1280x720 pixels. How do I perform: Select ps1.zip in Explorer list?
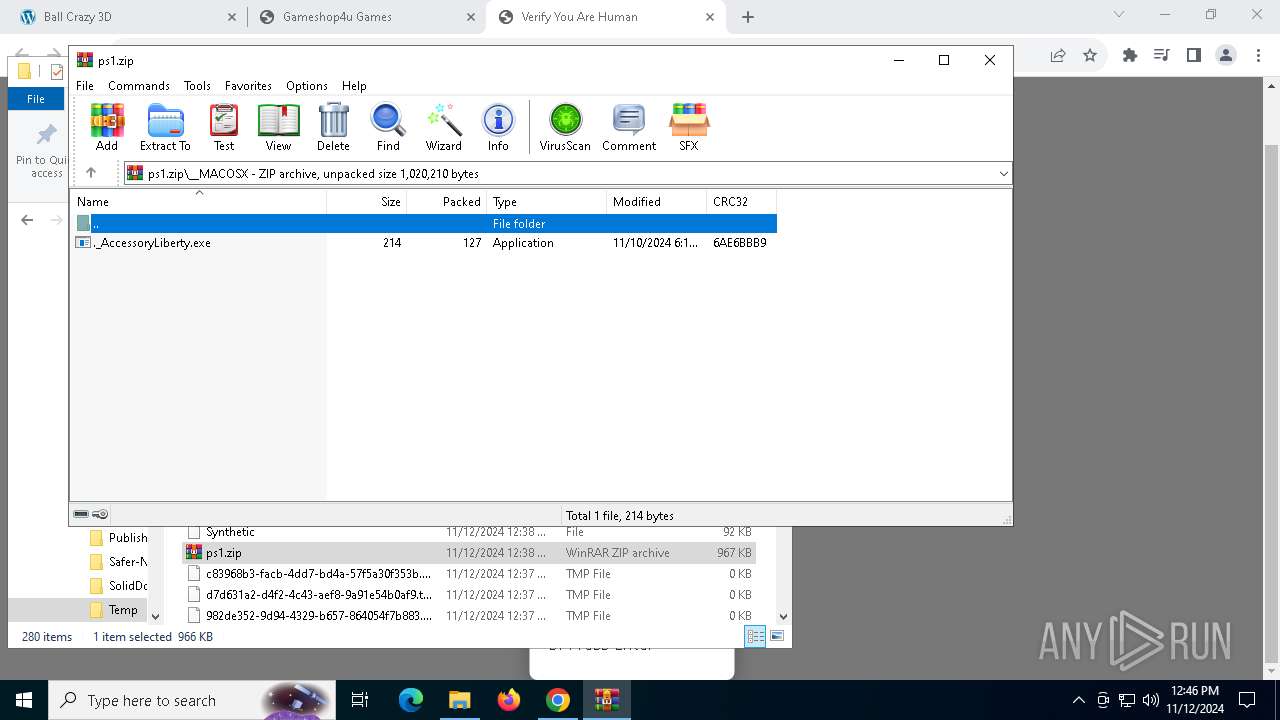(x=469, y=553)
